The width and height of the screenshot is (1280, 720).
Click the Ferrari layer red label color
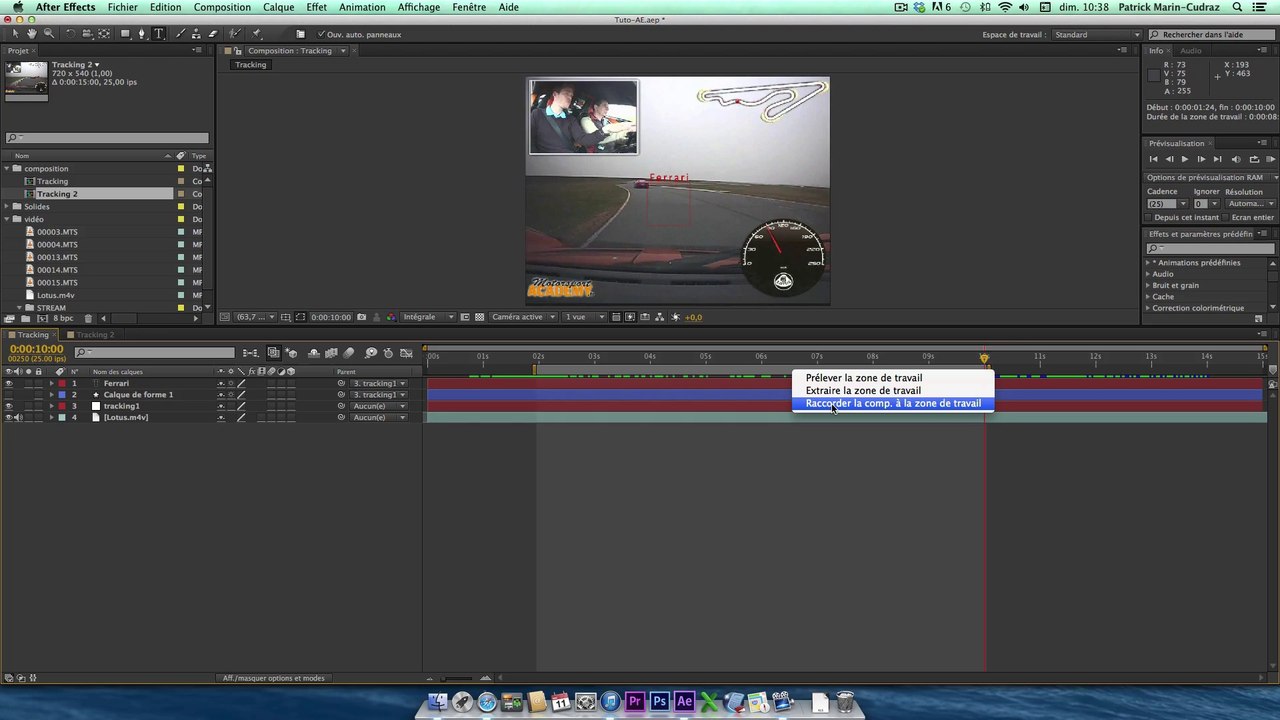click(62, 383)
